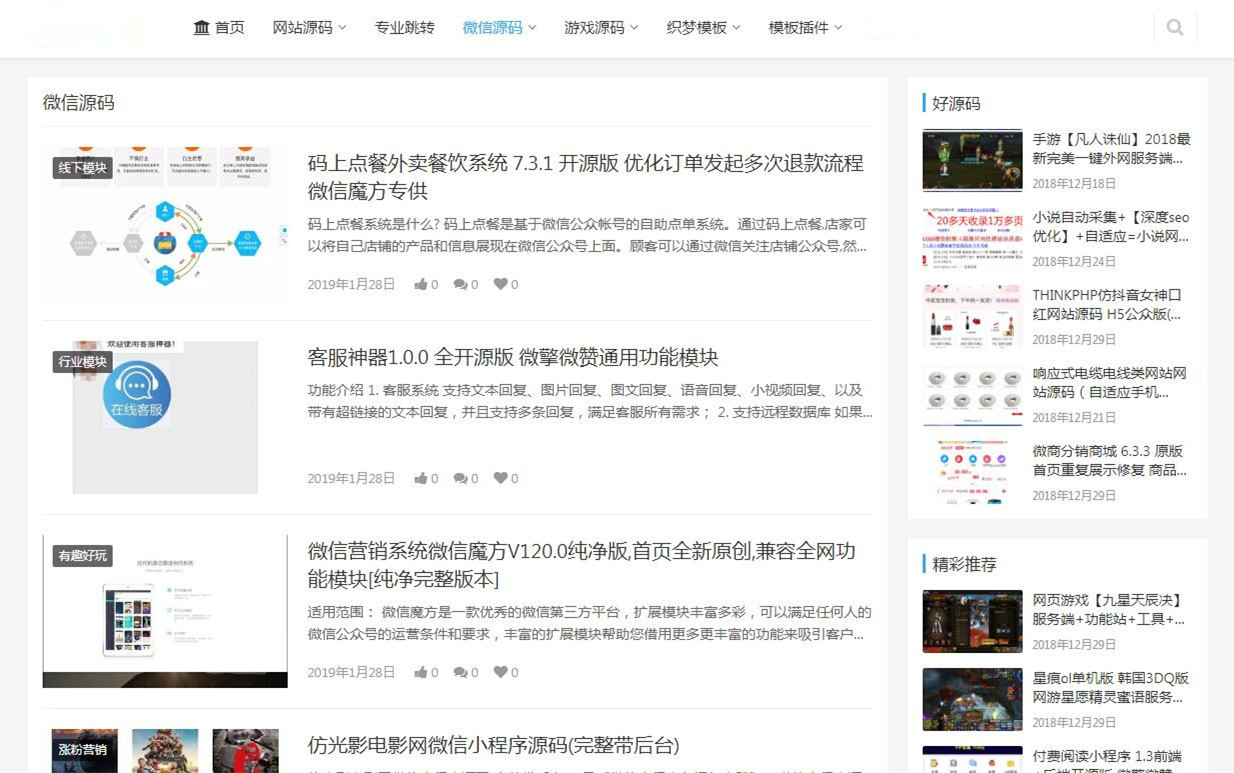Click the 2018年12月18日 date in sidebar
This screenshot has width=1234, height=773.
click(1075, 184)
